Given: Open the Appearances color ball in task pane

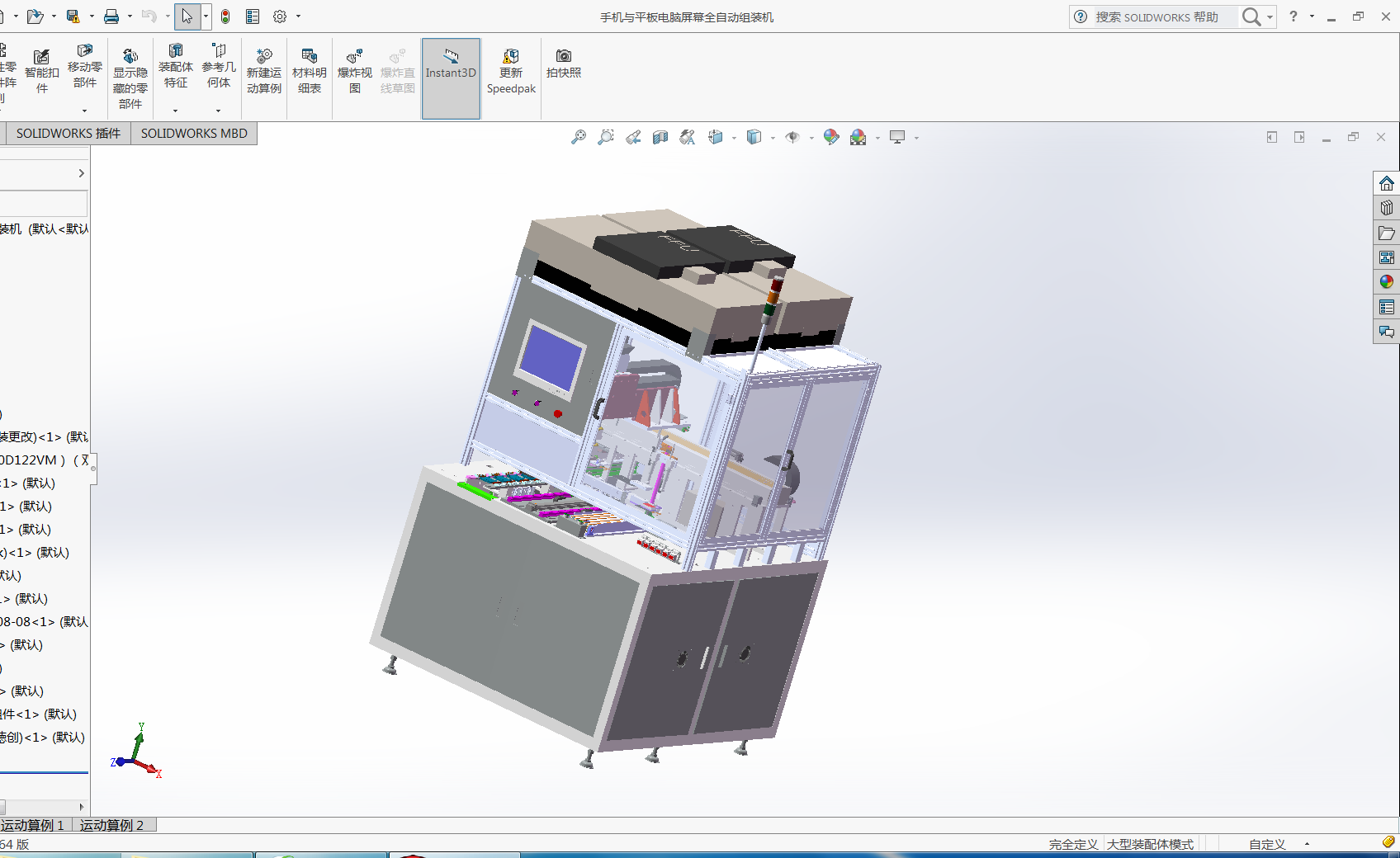Looking at the screenshot, I should tap(1387, 282).
